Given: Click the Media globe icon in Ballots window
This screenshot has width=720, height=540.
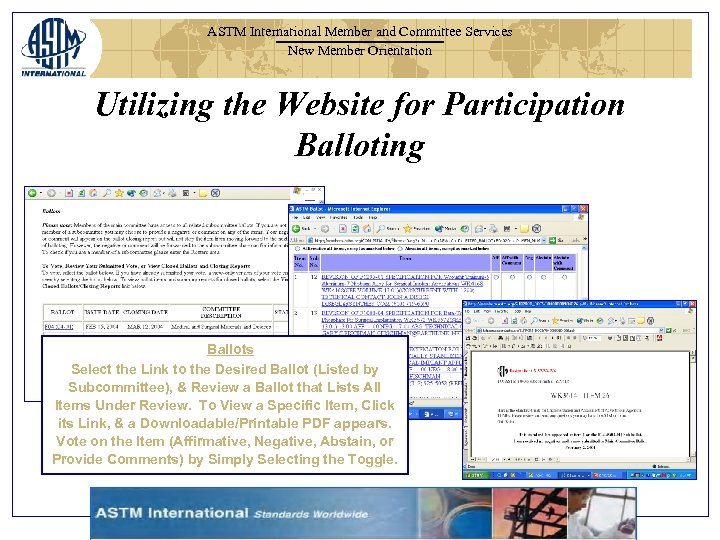Looking at the screenshot, I should coord(131,193).
